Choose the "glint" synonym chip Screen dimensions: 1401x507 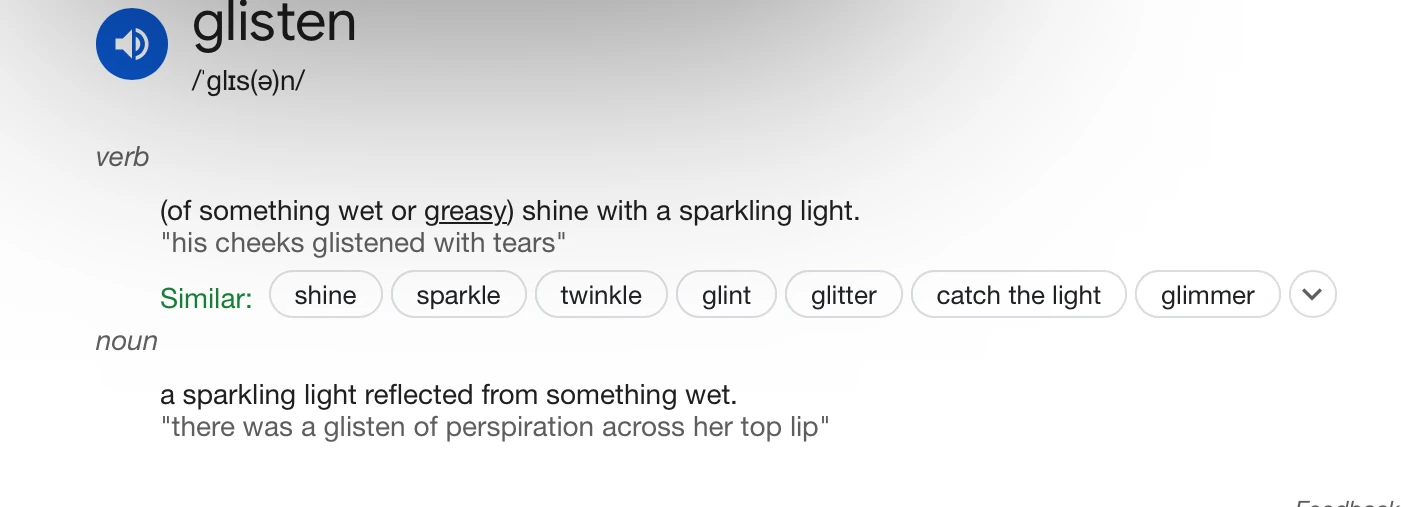coord(726,296)
